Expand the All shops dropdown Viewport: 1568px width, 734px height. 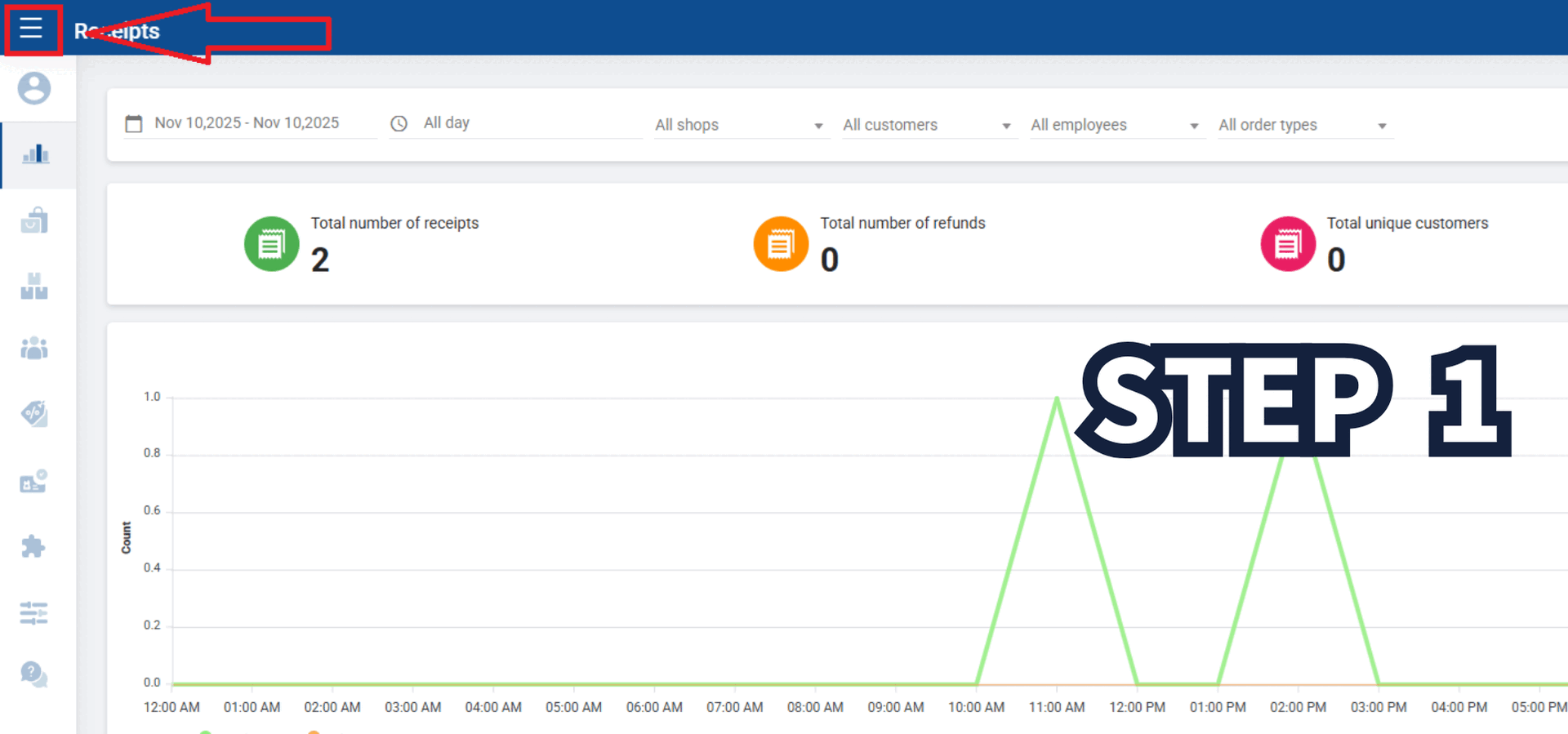tap(738, 125)
